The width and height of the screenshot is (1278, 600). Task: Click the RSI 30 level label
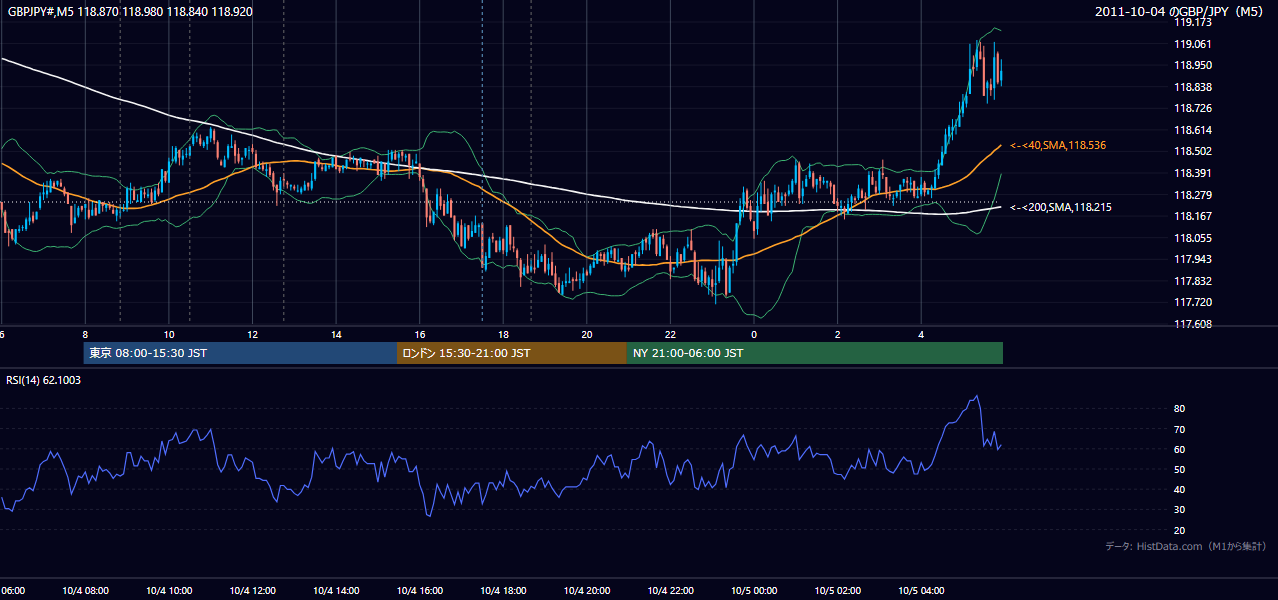[x=1179, y=510]
